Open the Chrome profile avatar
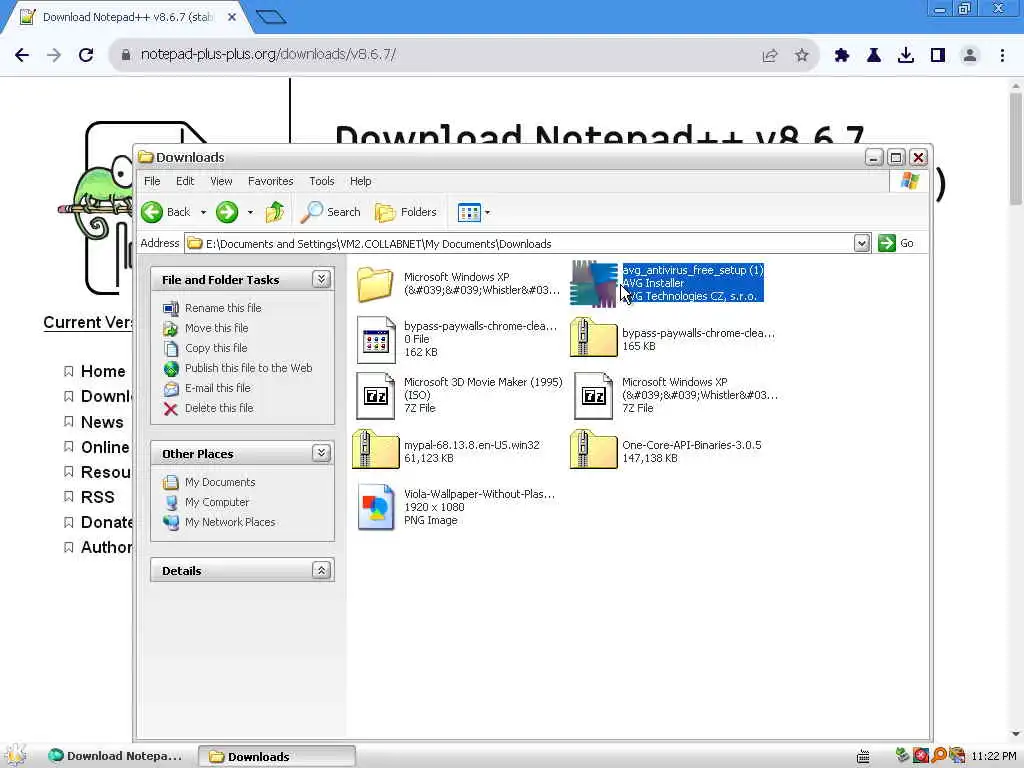The width and height of the screenshot is (1024, 768). (x=970, y=56)
